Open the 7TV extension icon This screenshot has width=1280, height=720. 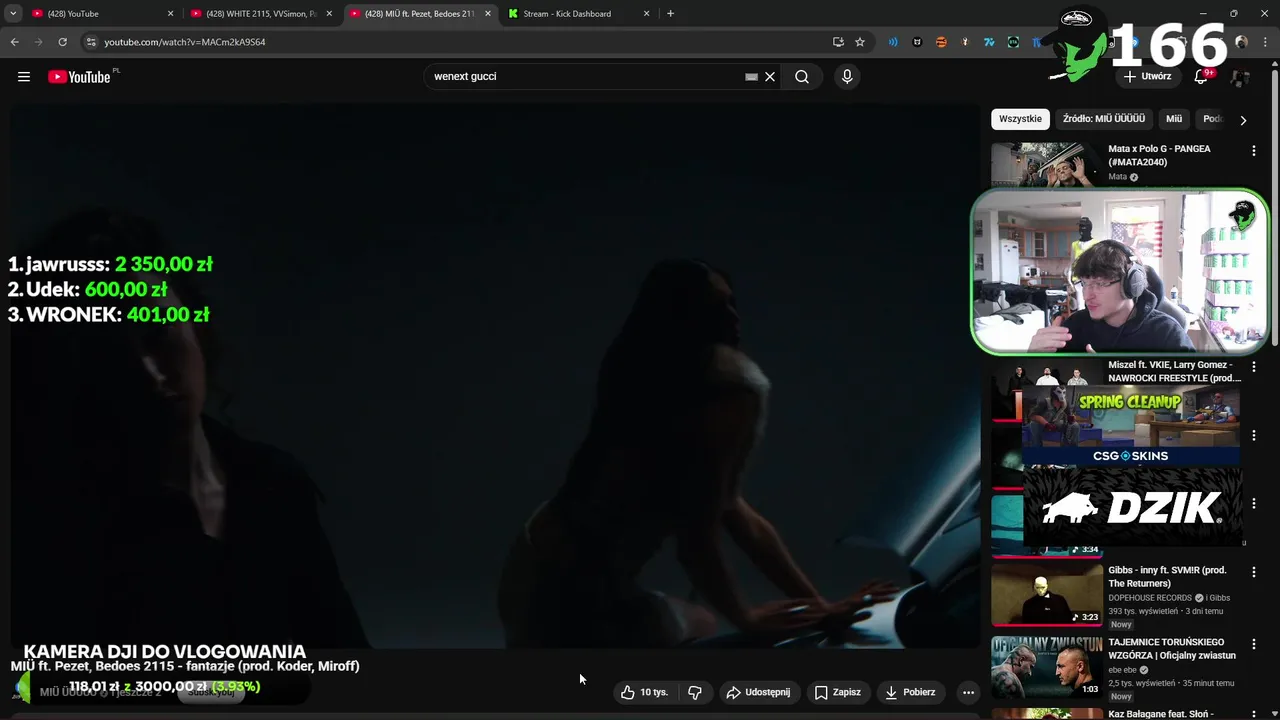(989, 42)
